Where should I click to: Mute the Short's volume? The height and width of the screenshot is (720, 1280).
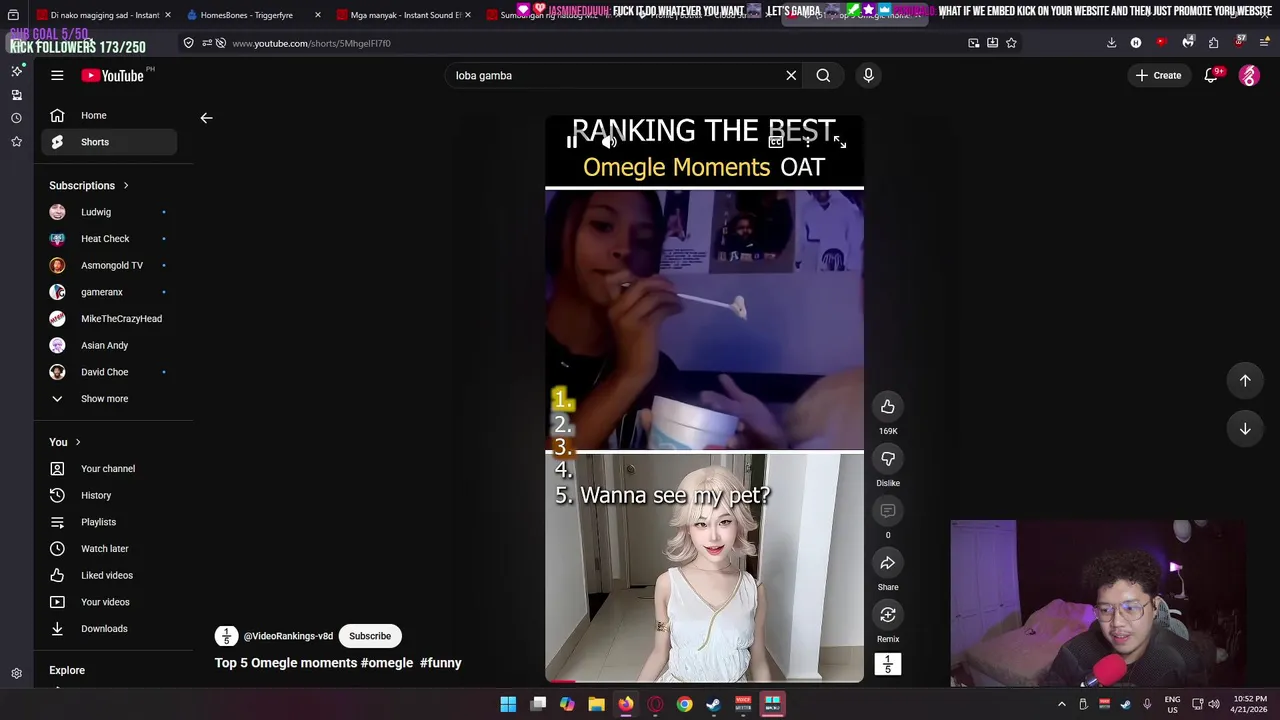coord(609,142)
